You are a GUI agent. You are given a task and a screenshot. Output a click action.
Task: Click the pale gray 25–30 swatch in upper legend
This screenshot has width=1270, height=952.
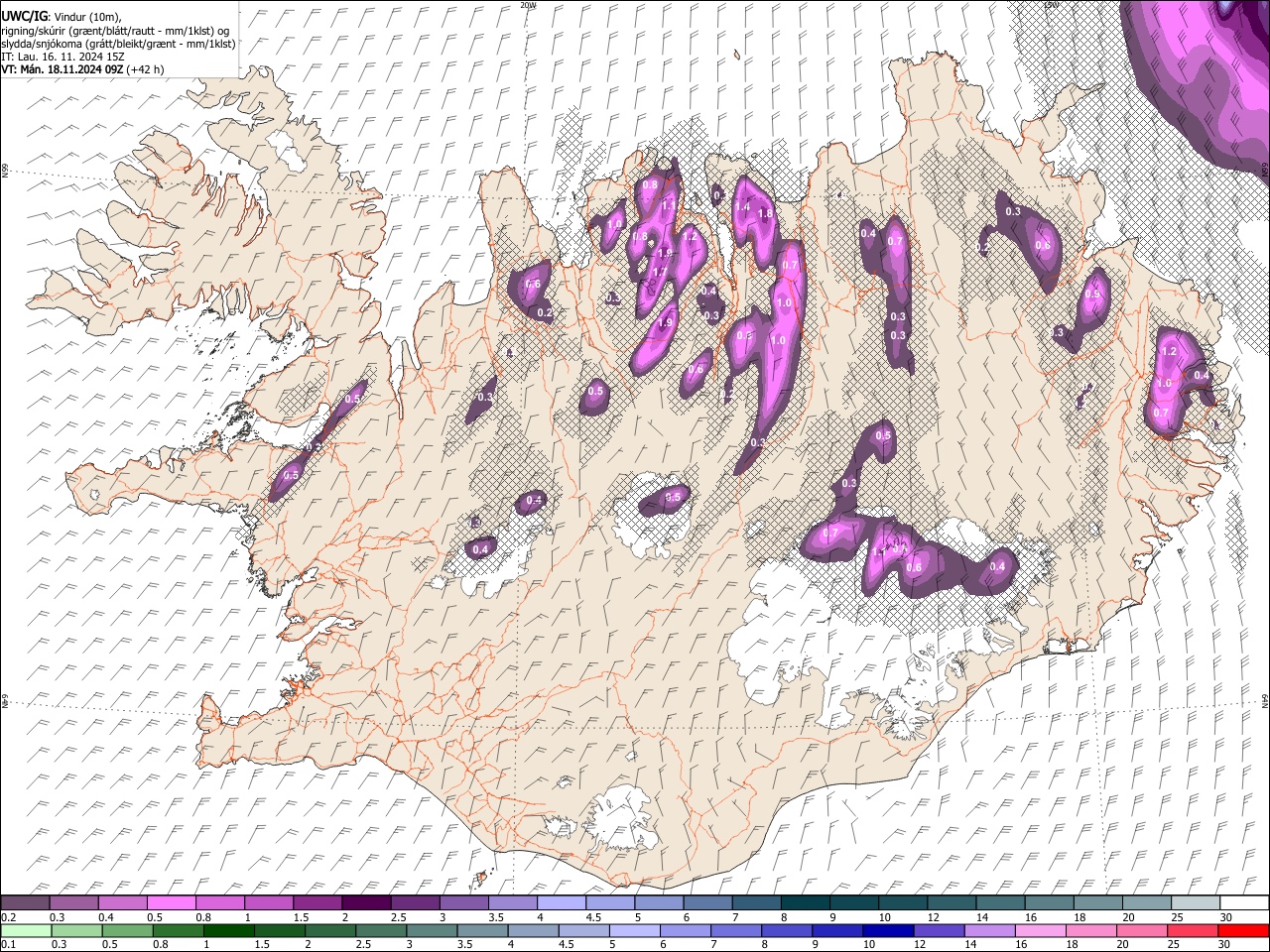pos(1196,902)
